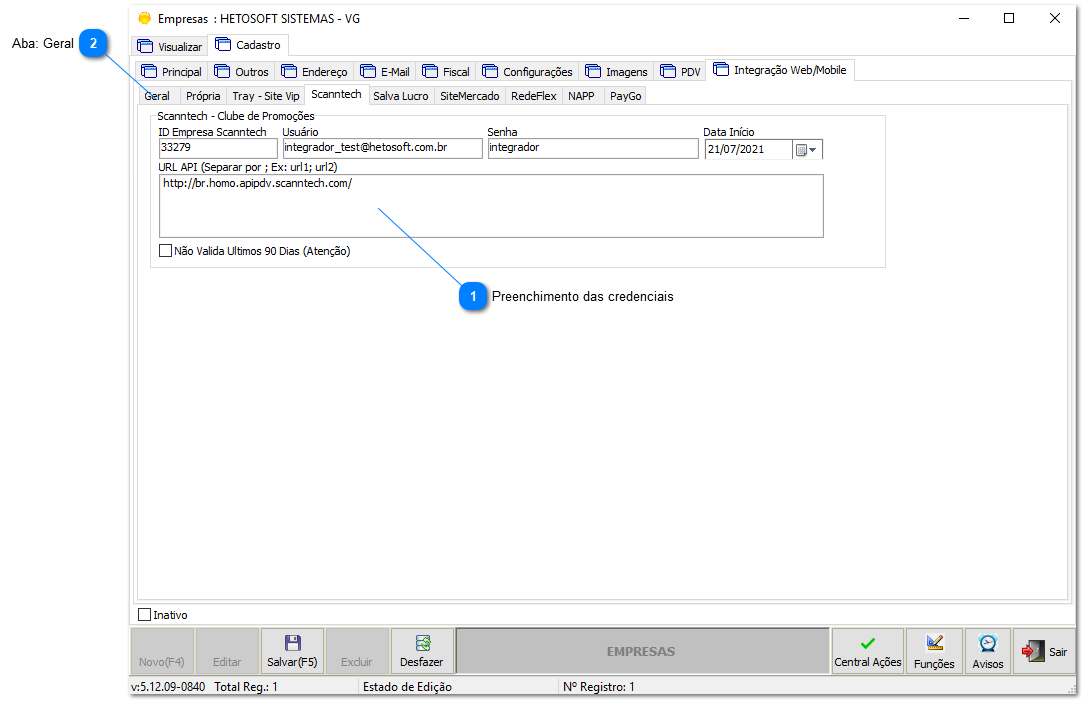Switch to the SiteMercado sub-tab
This screenshot has height=703, width=1085.
click(x=469, y=96)
